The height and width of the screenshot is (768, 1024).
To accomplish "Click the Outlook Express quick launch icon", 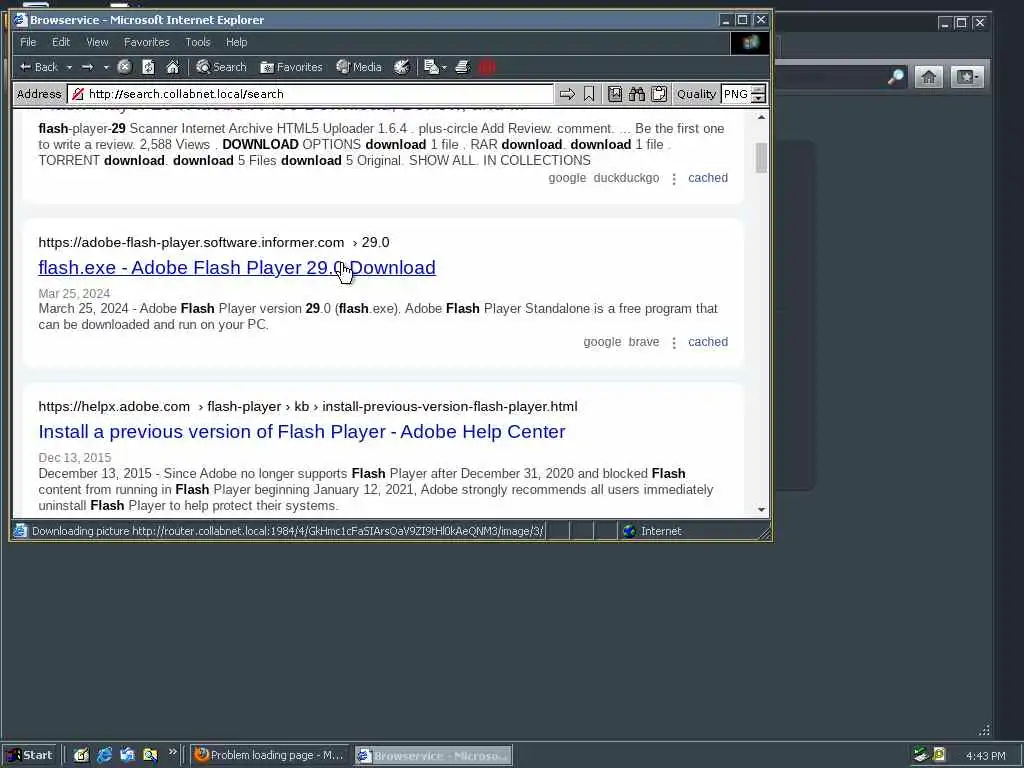I will coord(127,756).
